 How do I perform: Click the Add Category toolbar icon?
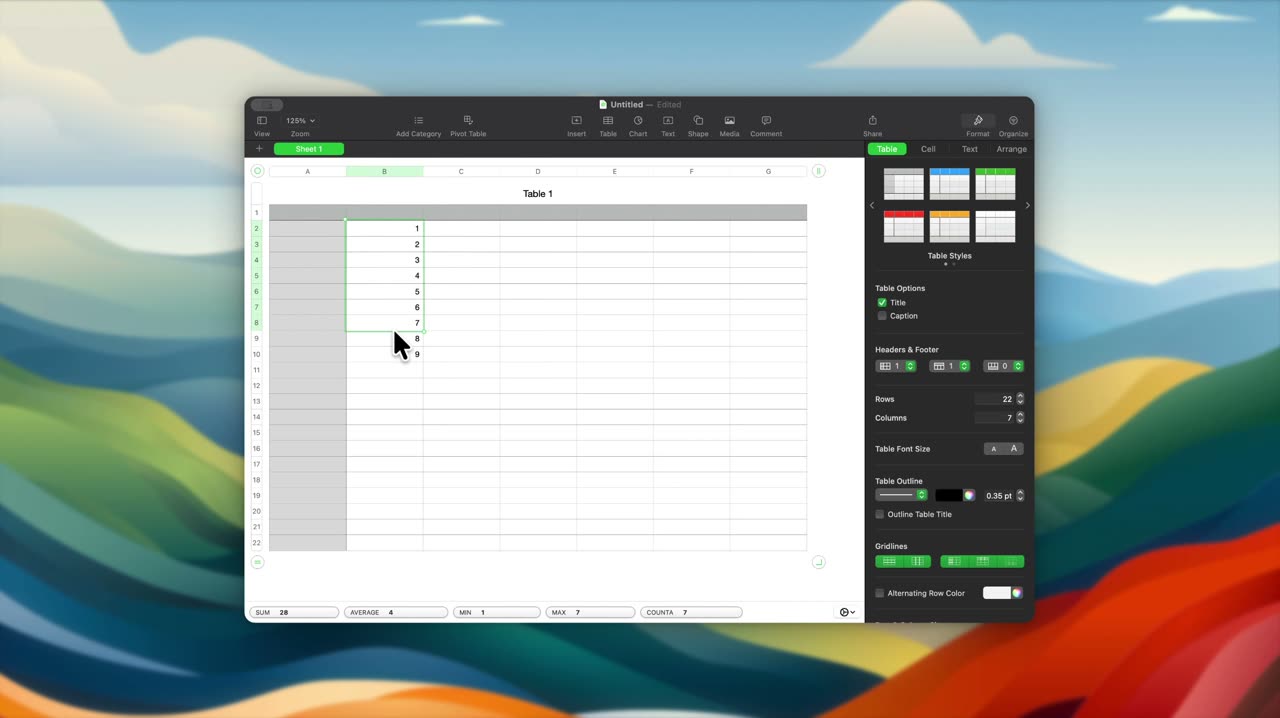click(418, 121)
